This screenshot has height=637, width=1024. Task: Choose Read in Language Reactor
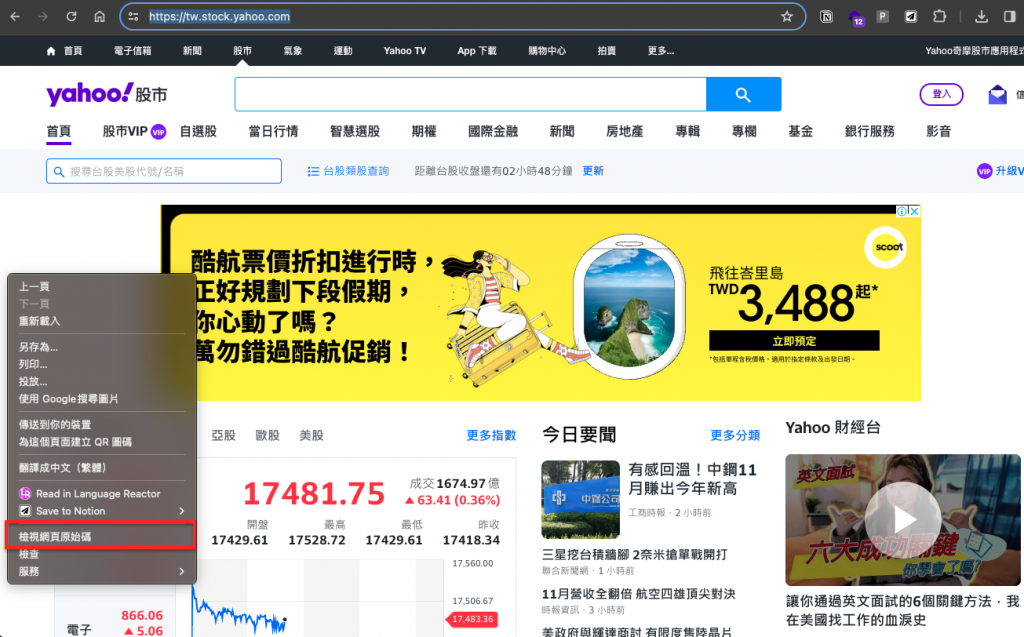101,494
